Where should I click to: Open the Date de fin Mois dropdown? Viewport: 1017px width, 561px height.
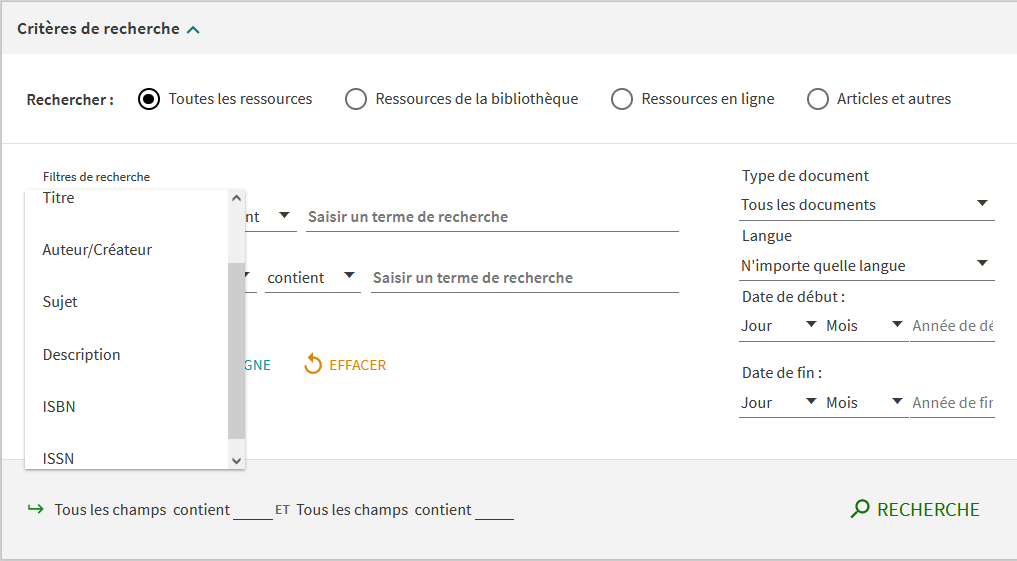865,403
